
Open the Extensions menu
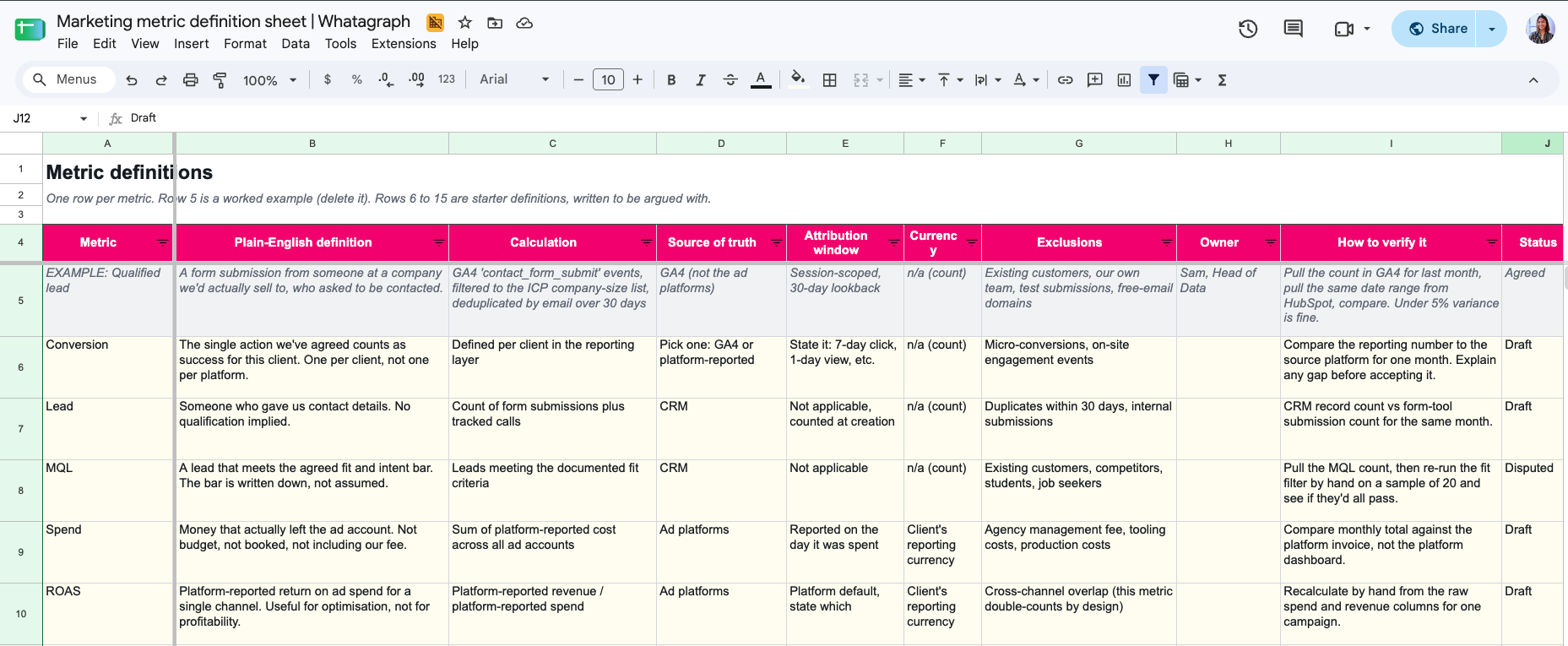click(404, 44)
